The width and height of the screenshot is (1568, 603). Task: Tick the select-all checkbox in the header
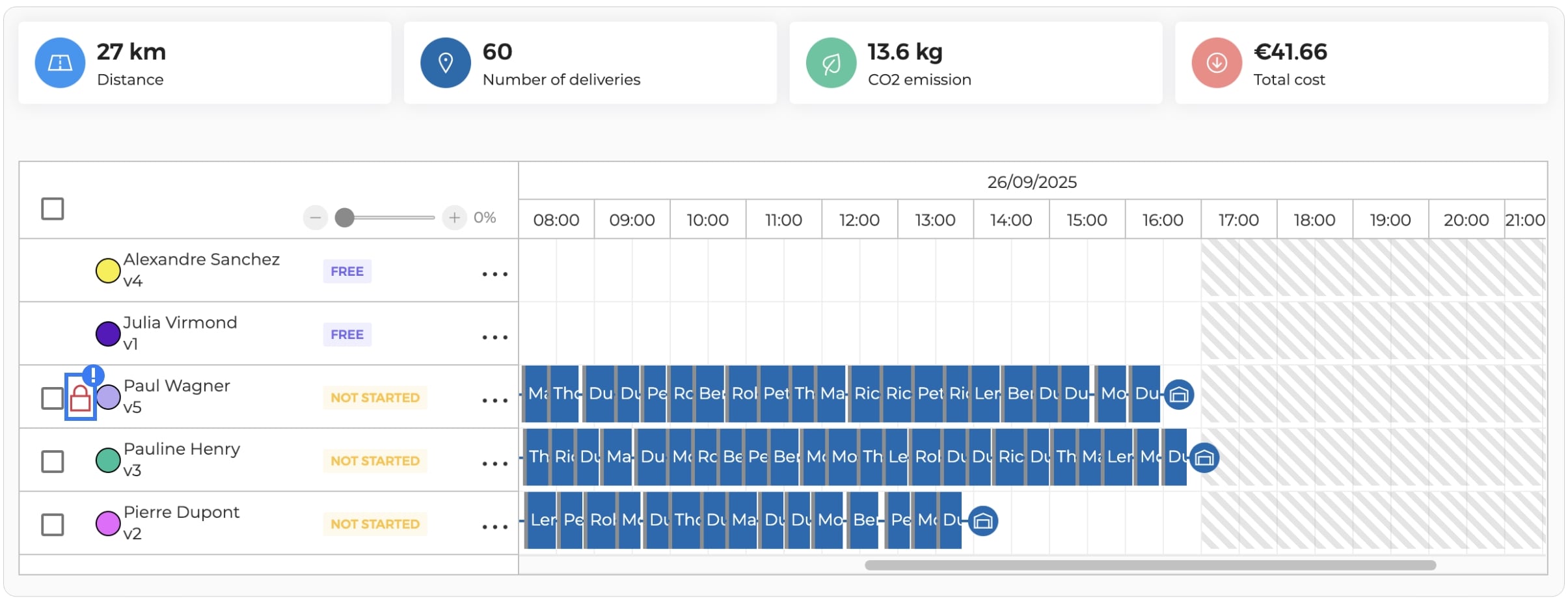tap(53, 209)
